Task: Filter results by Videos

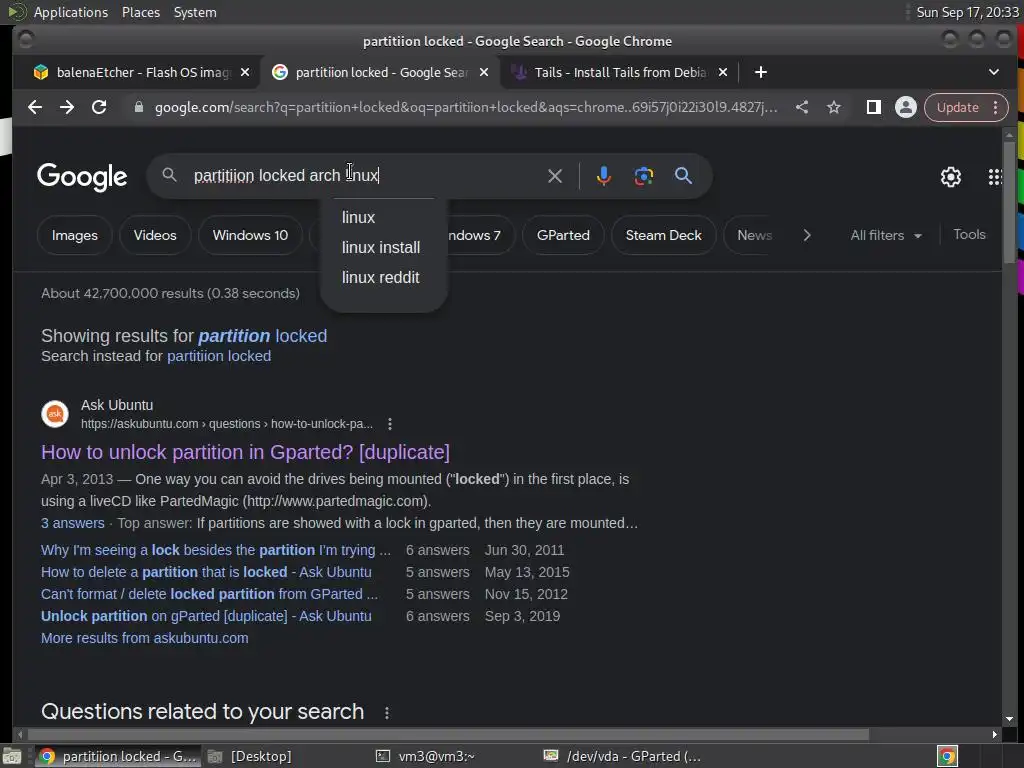Action: [x=155, y=235]
